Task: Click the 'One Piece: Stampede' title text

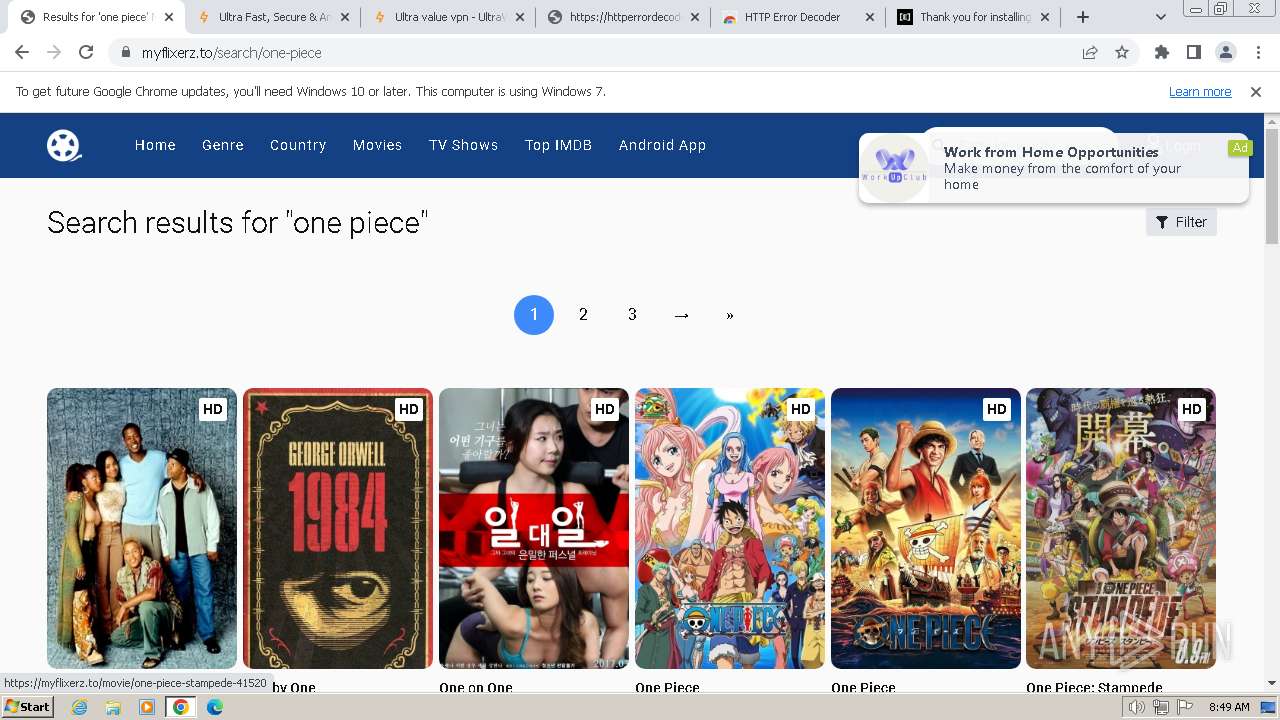Action: pos(1094,687)
